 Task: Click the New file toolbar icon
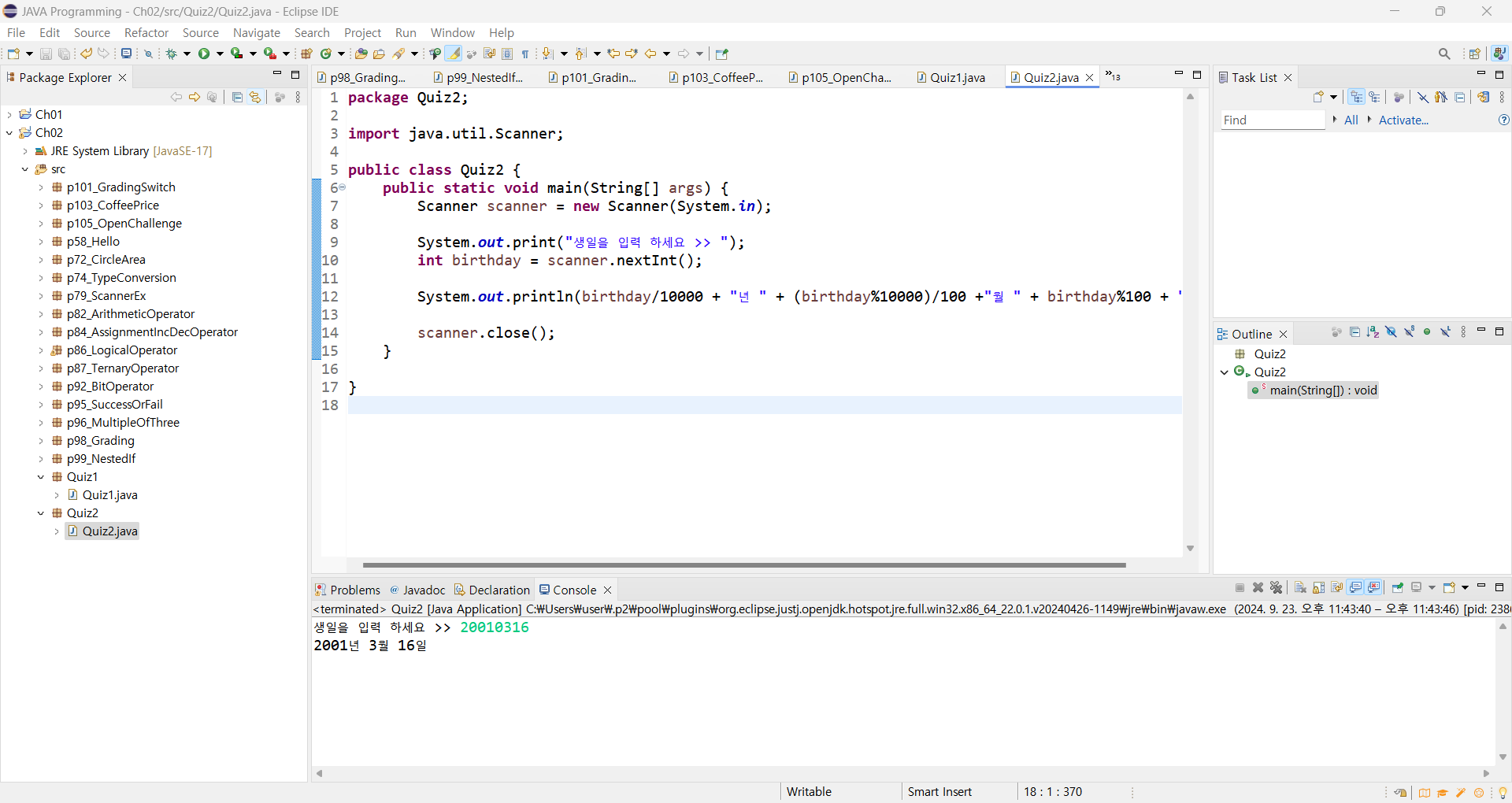click(13, 54)
